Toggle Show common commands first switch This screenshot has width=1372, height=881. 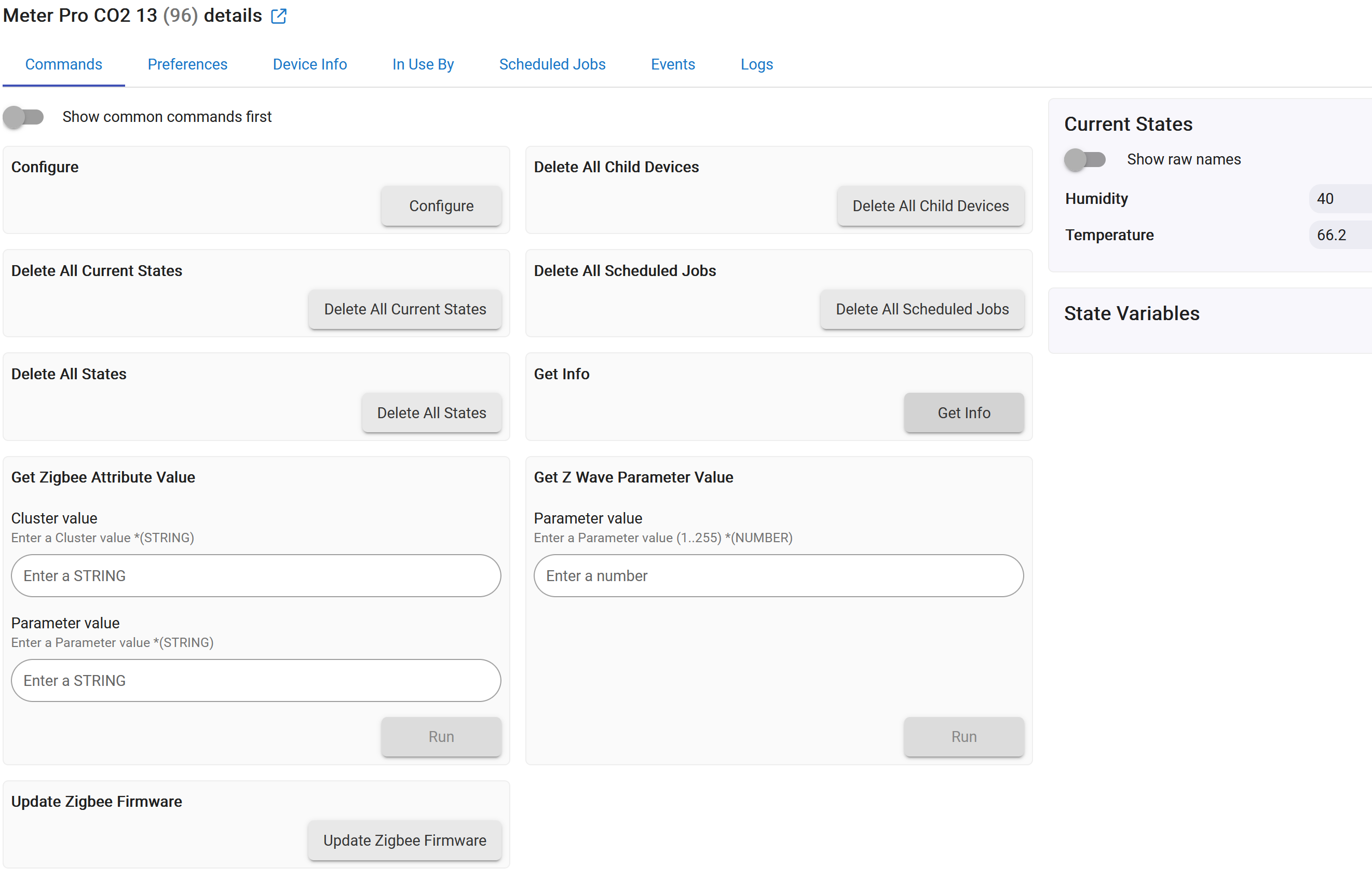click(24, 117)
